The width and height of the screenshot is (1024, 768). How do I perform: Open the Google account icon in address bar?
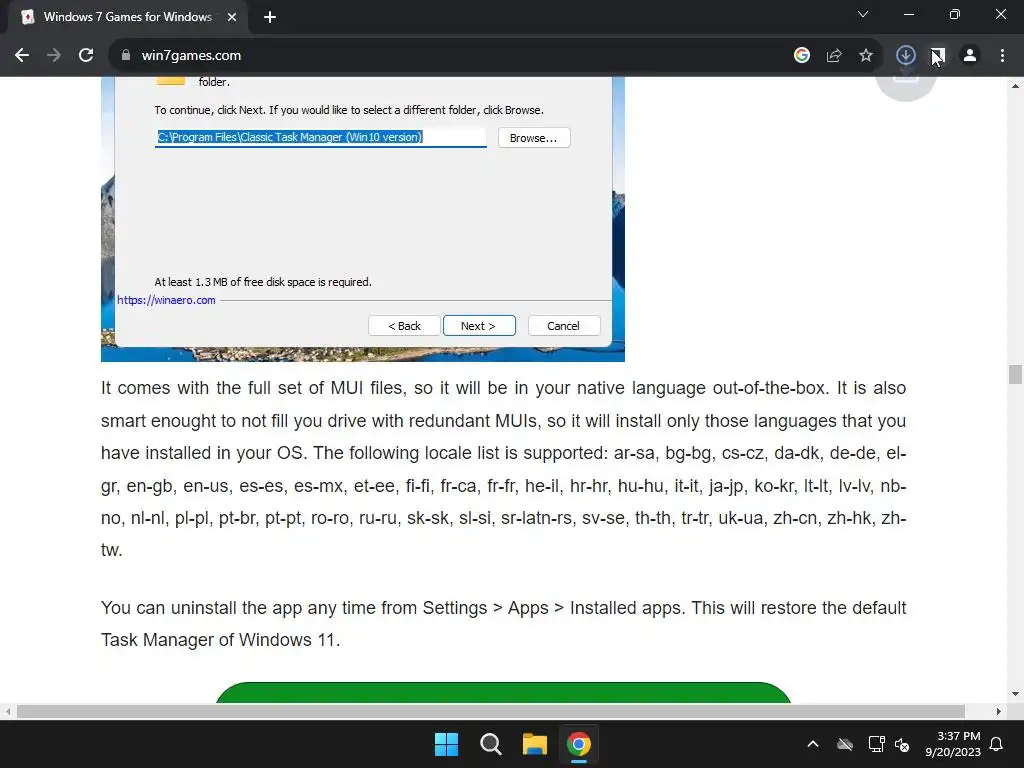pyautogui.click(x=802, y=56)
